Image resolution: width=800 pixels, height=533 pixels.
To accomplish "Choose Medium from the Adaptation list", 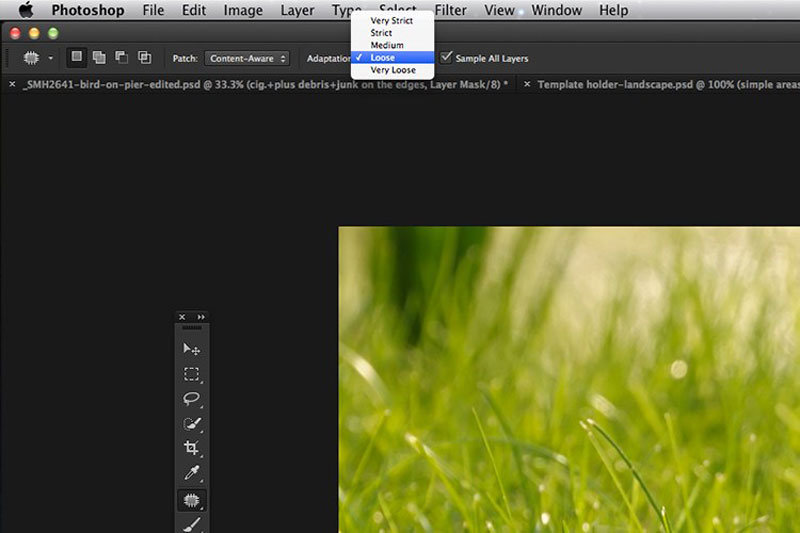I will 387,45.
